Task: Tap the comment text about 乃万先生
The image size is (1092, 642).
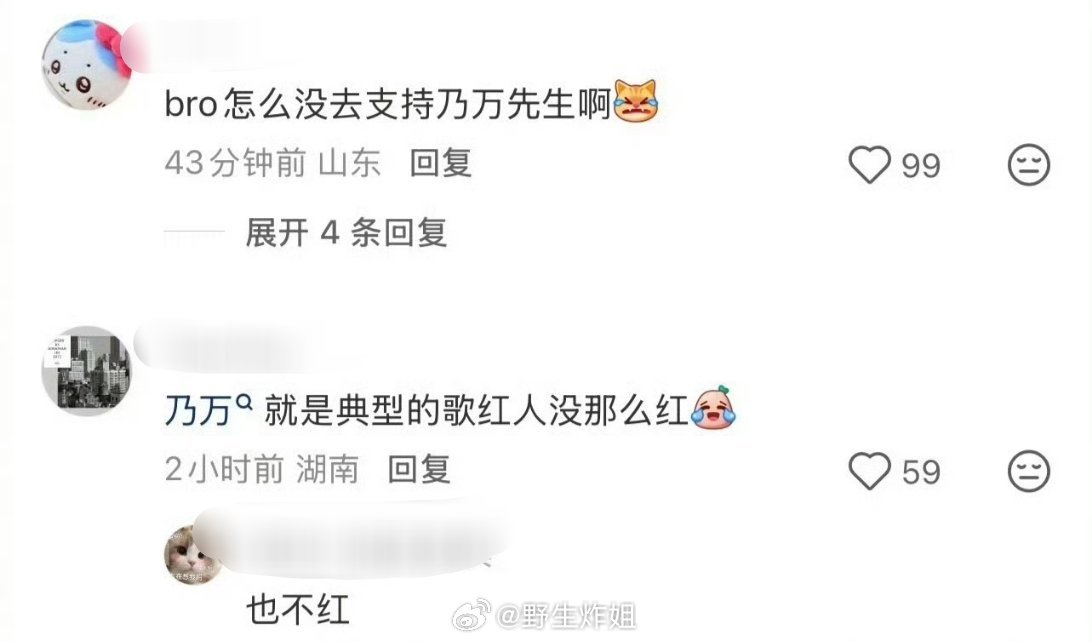Action: pos(388,104)
